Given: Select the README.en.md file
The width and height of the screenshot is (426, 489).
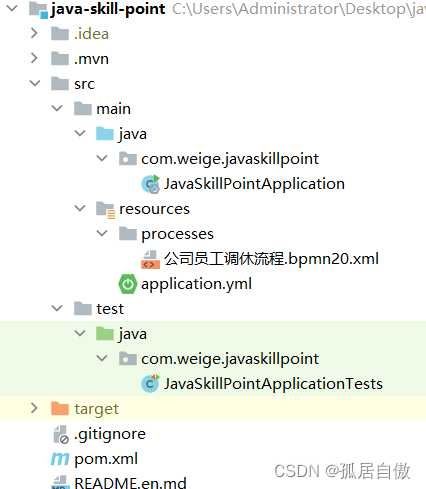Looking at the screenshot, I should [130, 483].
